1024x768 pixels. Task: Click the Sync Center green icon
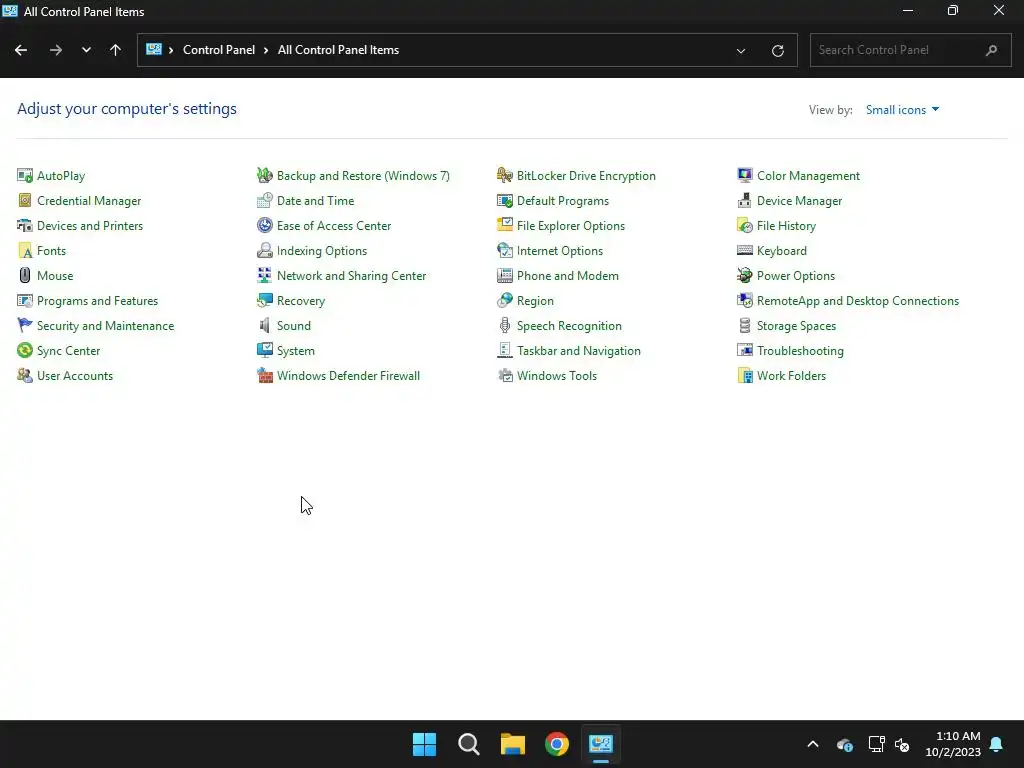click(25, 351)
